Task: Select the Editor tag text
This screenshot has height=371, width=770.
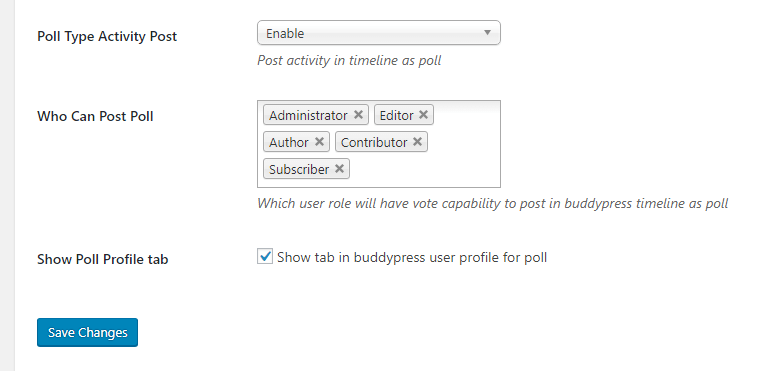Action: (x=396, y=115)
